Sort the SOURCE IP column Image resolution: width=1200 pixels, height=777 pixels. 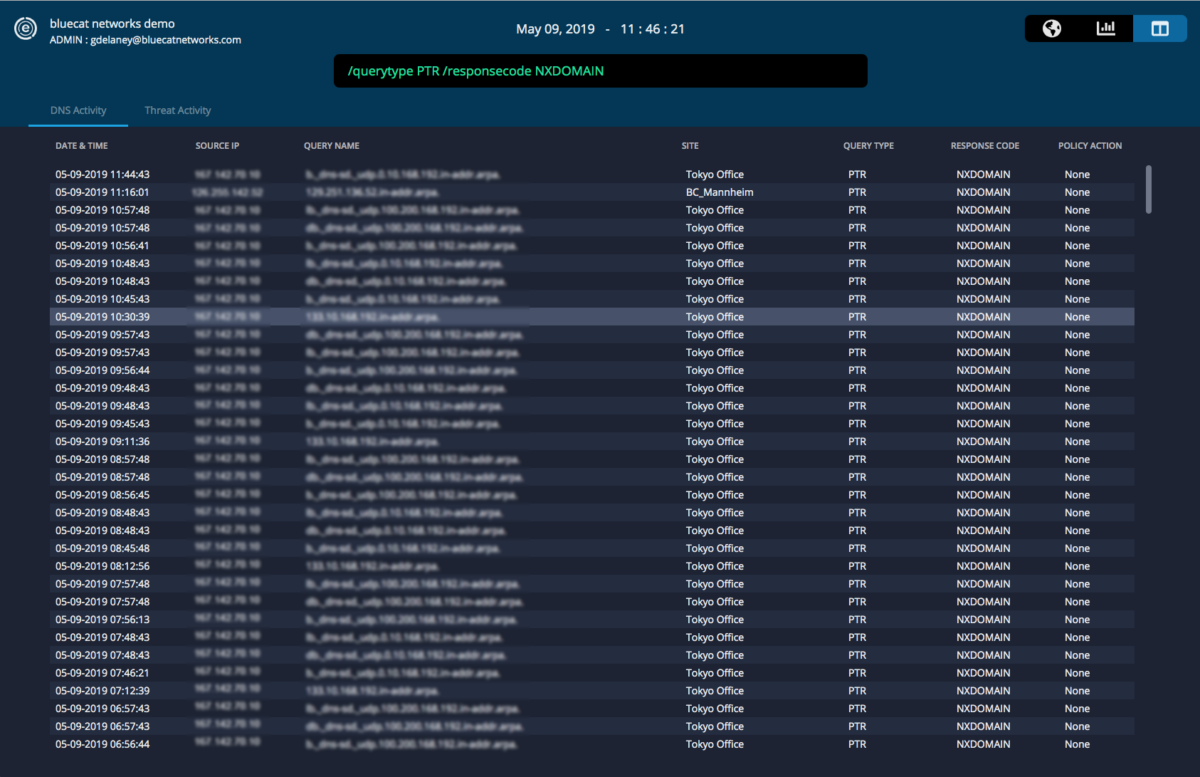point(217,145)
